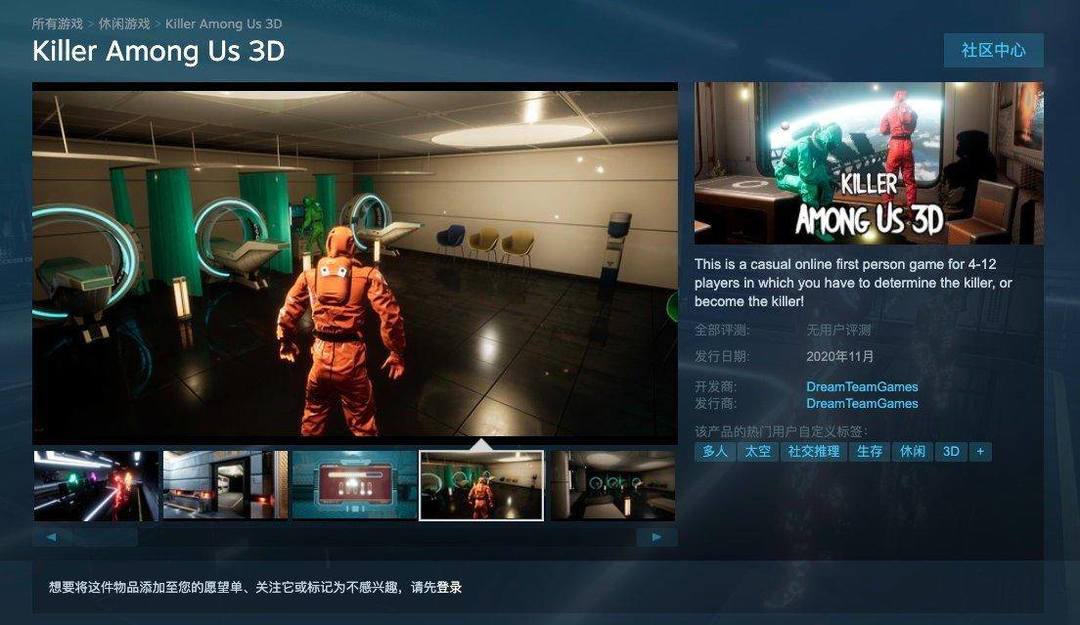Click the game description starting 'This is a casual'
Image resolution: width=1080 pixels, height=625 pixels.
point(853,283)
